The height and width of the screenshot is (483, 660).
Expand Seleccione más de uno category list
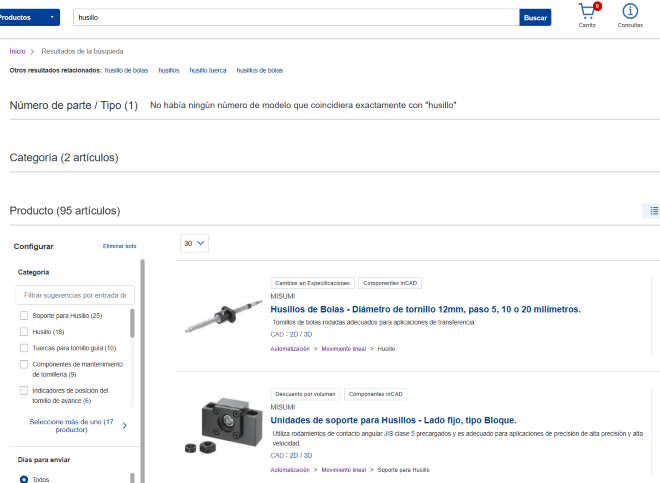[x=71, y=425]
